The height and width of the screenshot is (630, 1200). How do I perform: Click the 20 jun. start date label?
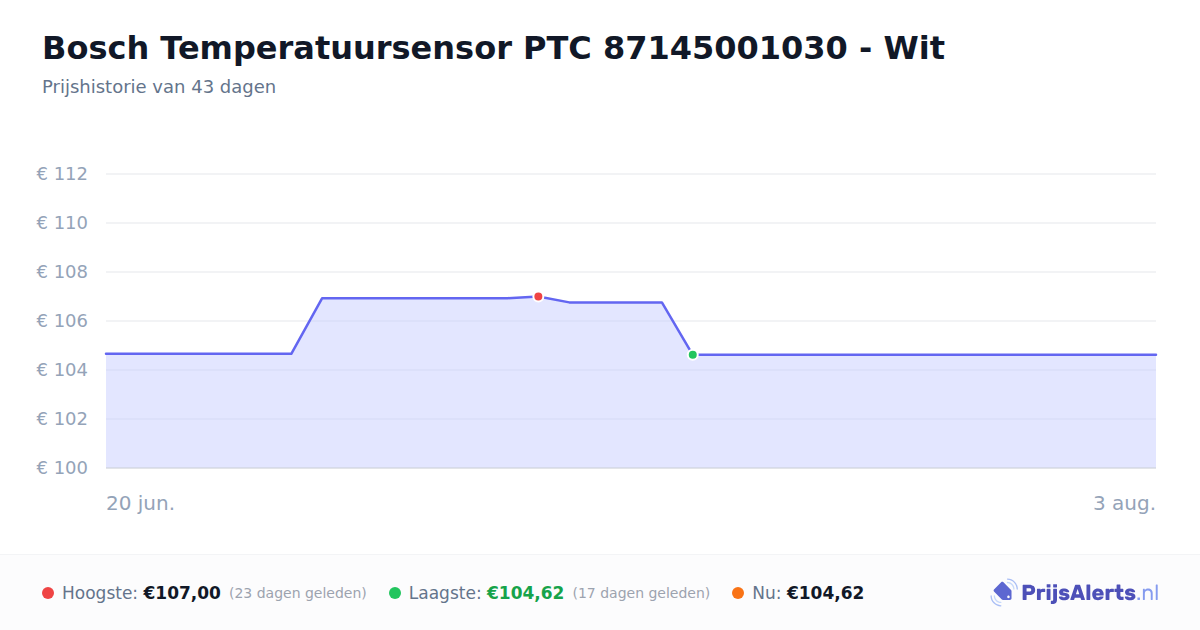click(141, 503)
